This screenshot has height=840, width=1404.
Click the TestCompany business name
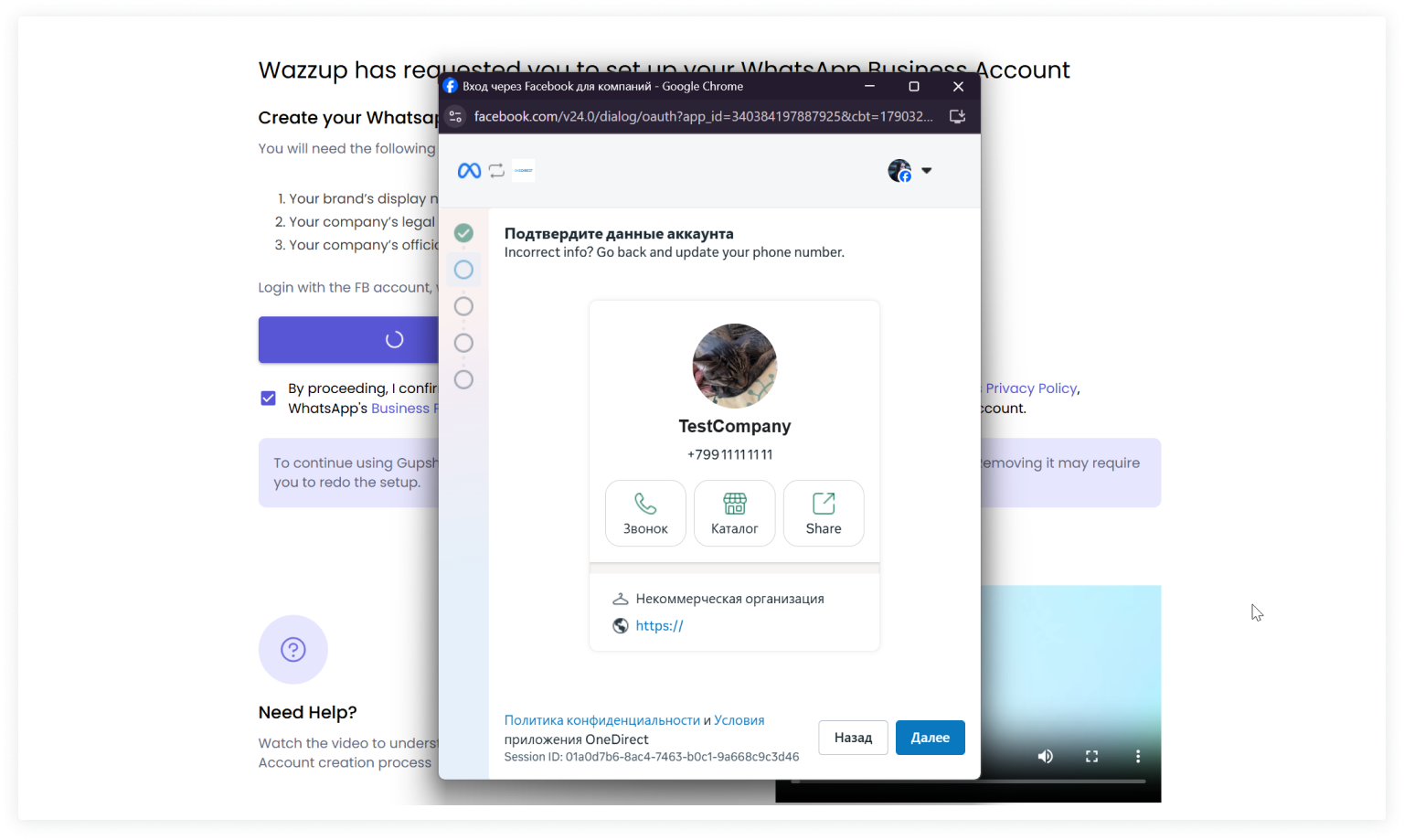[735, 426]
